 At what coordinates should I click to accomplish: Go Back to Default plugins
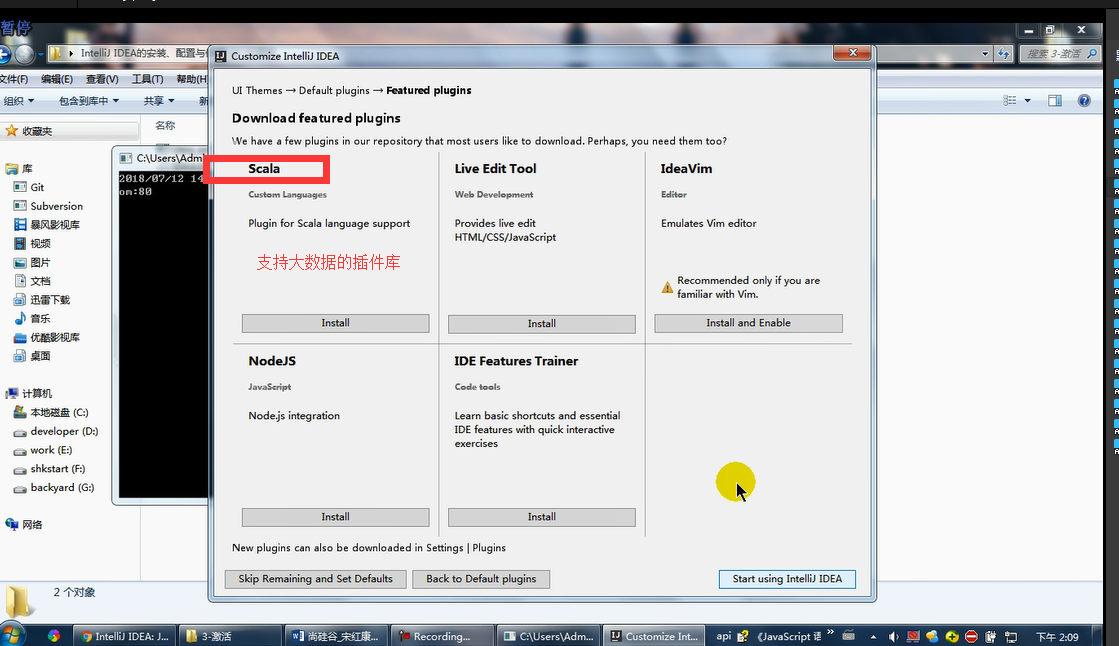pos(481,579)
